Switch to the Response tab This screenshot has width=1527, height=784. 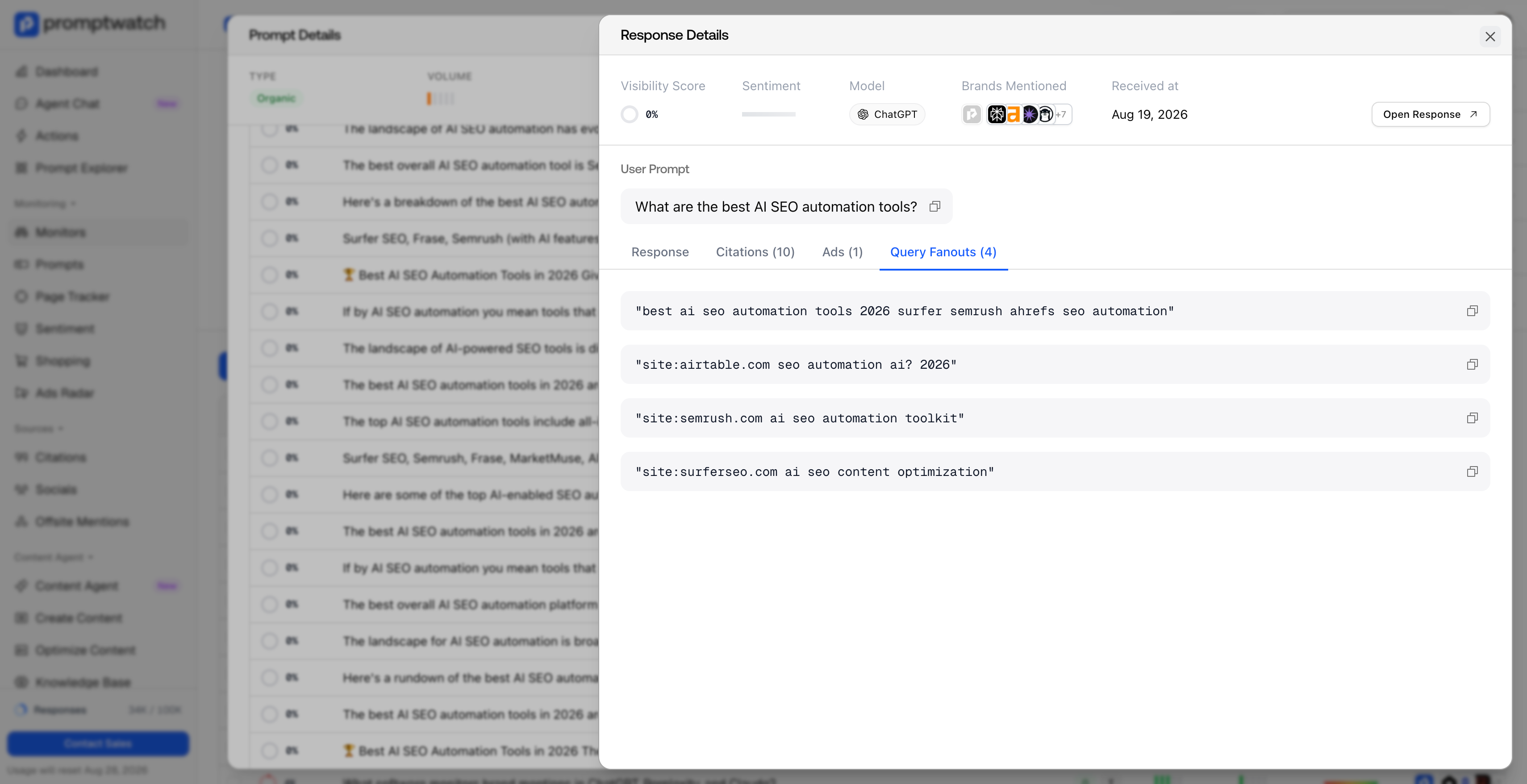(660, 252)
